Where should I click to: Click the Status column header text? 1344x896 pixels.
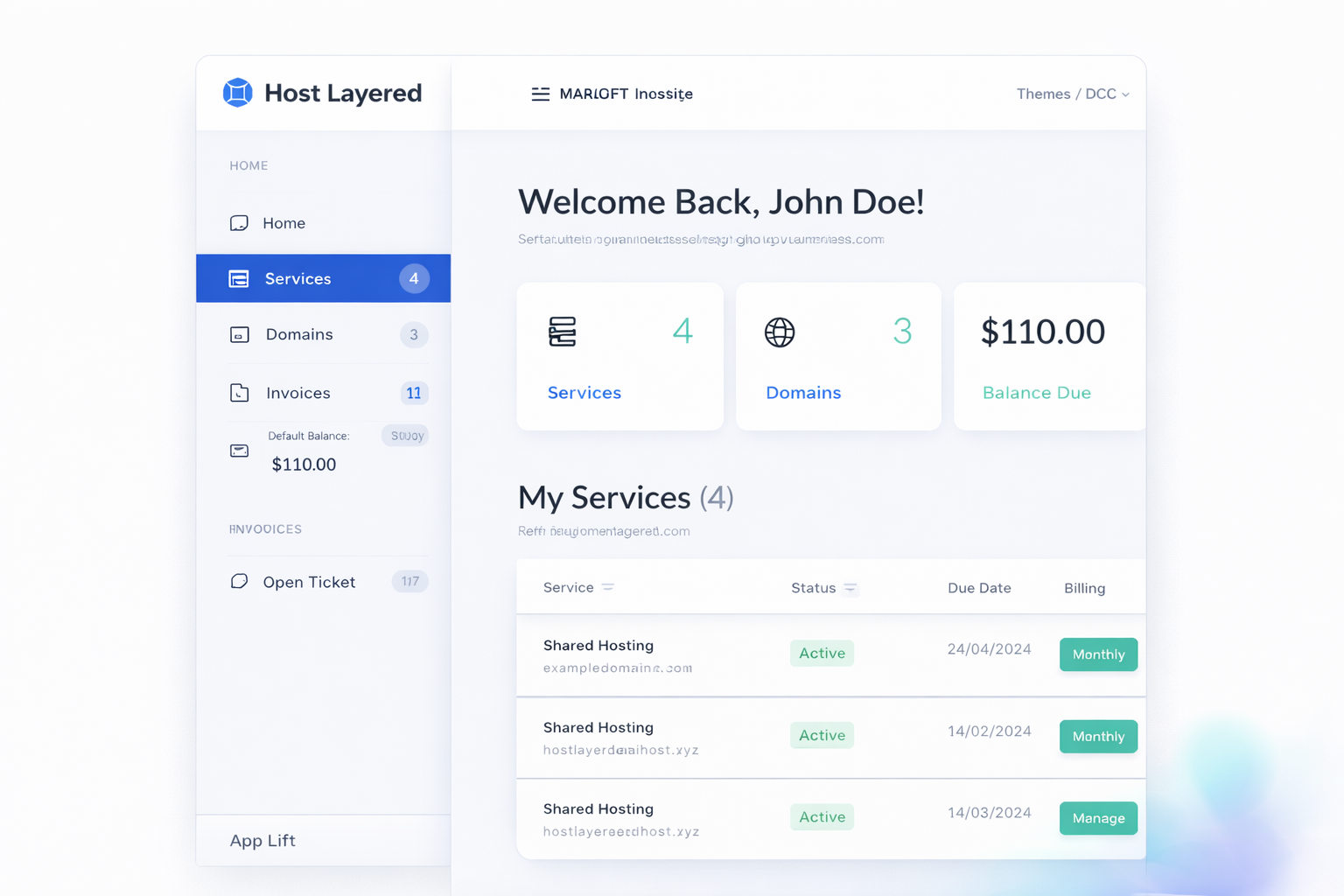[x=814, y=588]
